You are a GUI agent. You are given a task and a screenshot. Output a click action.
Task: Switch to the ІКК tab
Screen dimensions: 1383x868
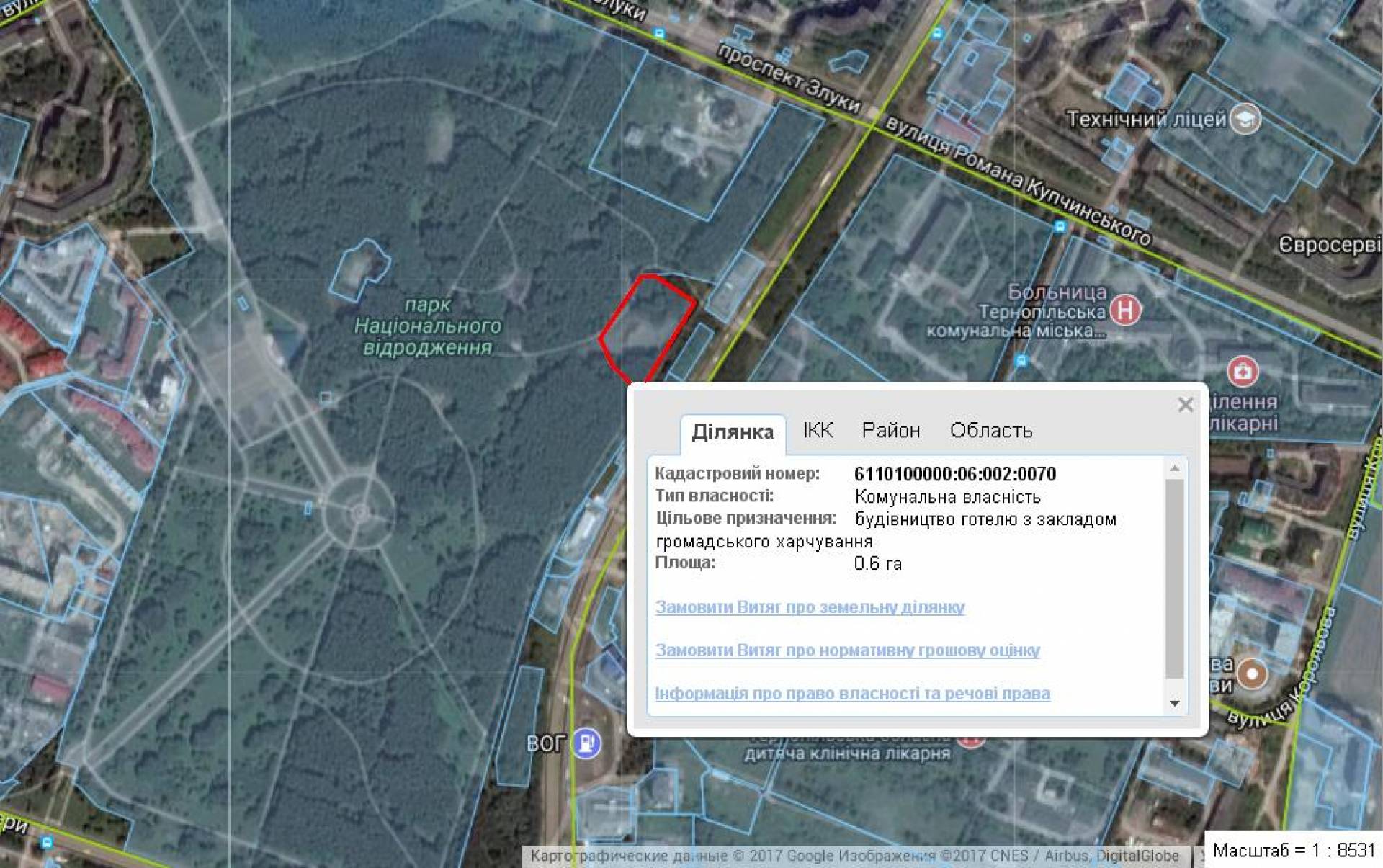818,431
